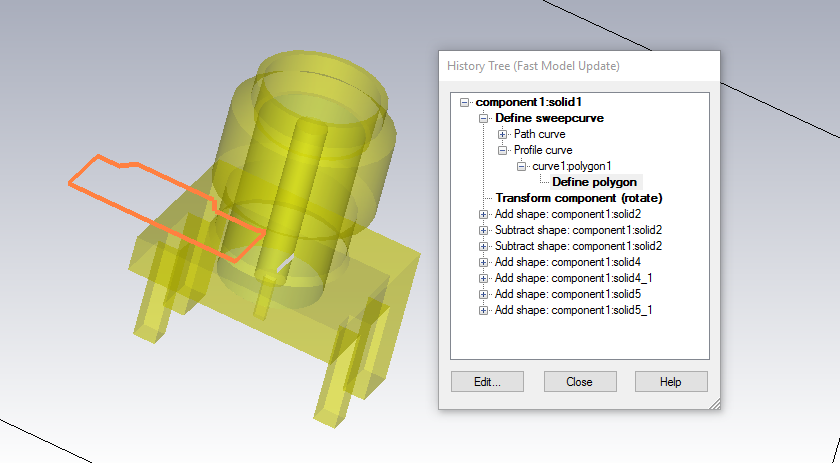The width and height of the screenshot is (840, 463).
Task: Collapse the curve1:polygon1 node
Action: [521, 166]
